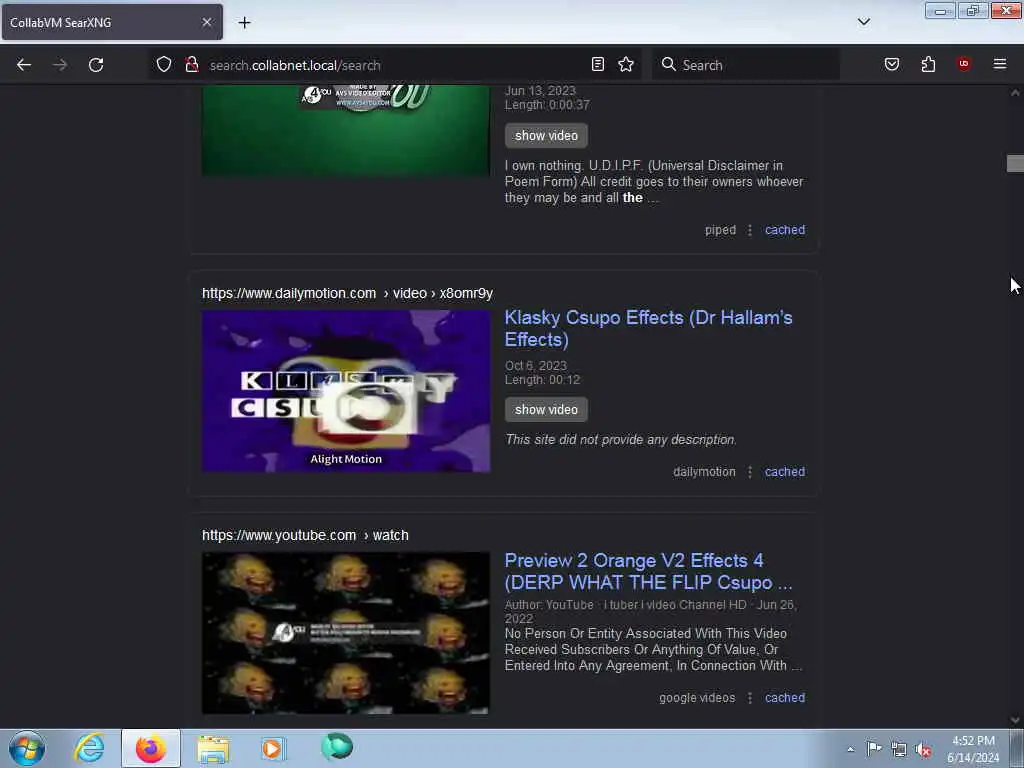
Task: Open cached link of the dailymotion result
Action: point(785,472)
